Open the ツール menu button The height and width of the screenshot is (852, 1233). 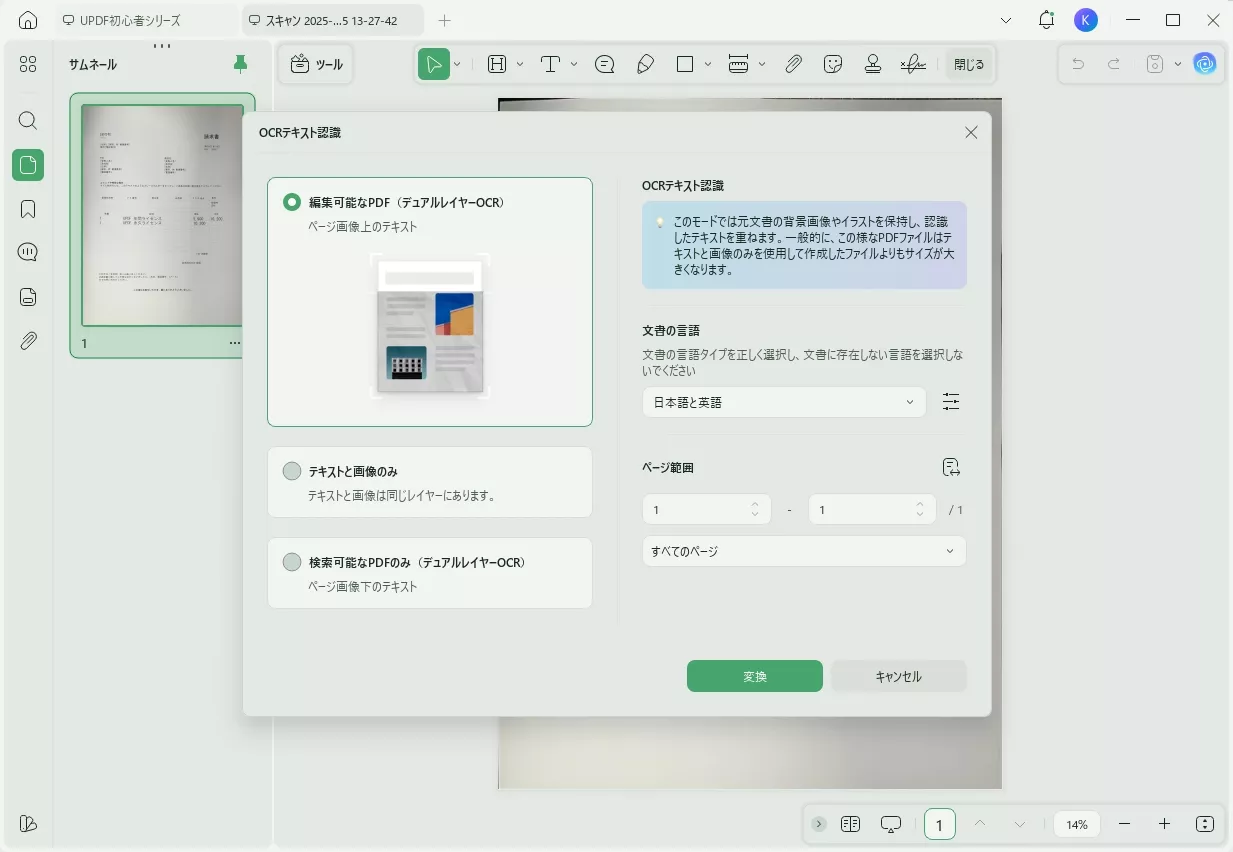coord(316,64)
